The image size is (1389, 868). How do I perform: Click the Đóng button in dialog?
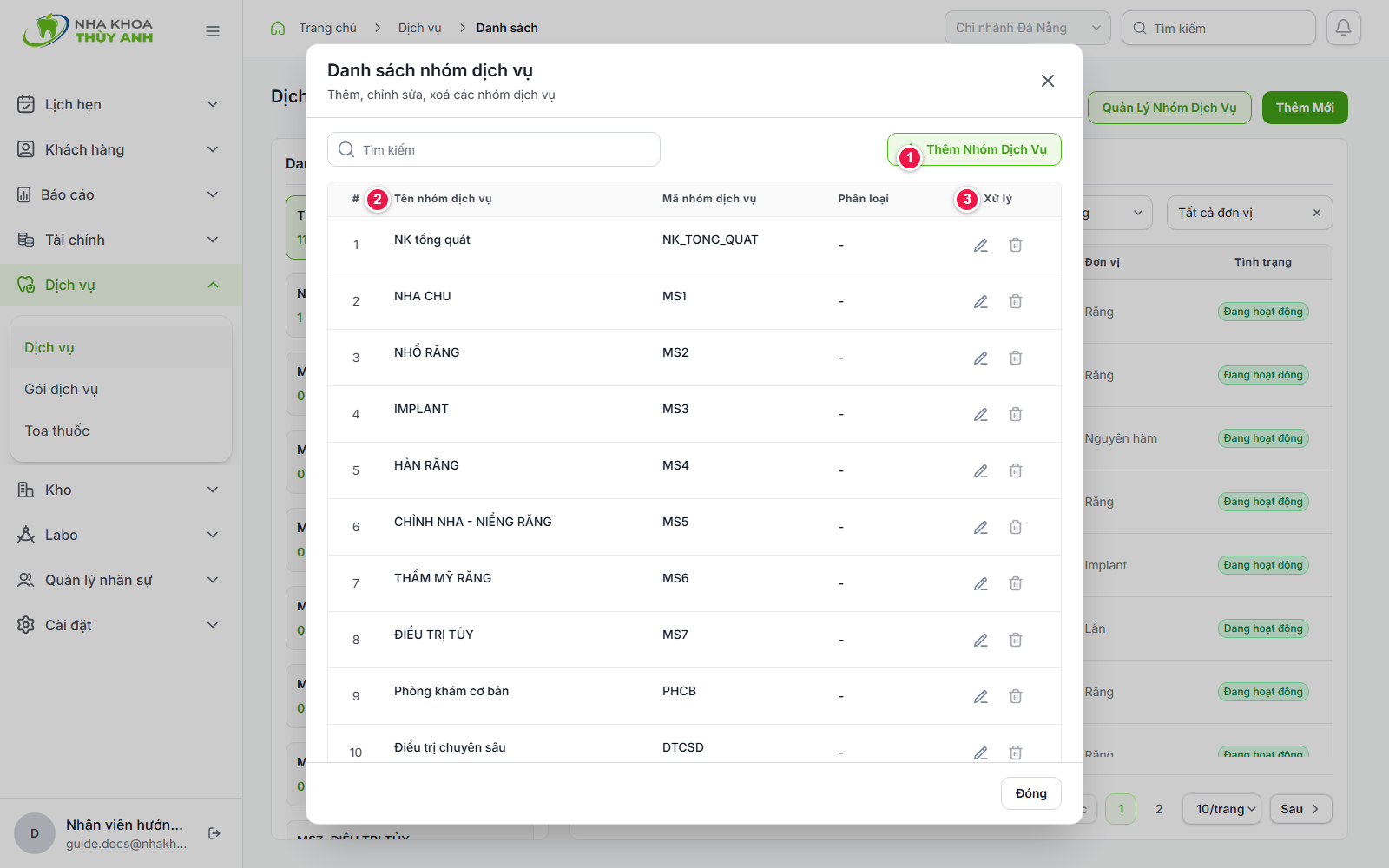tap(1031, 793)
